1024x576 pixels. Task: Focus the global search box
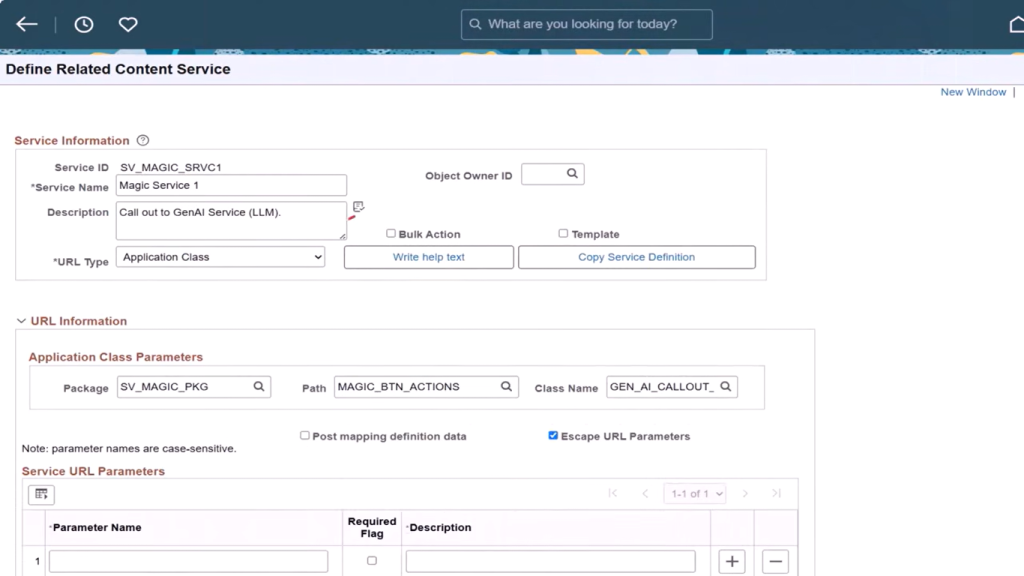586,24
